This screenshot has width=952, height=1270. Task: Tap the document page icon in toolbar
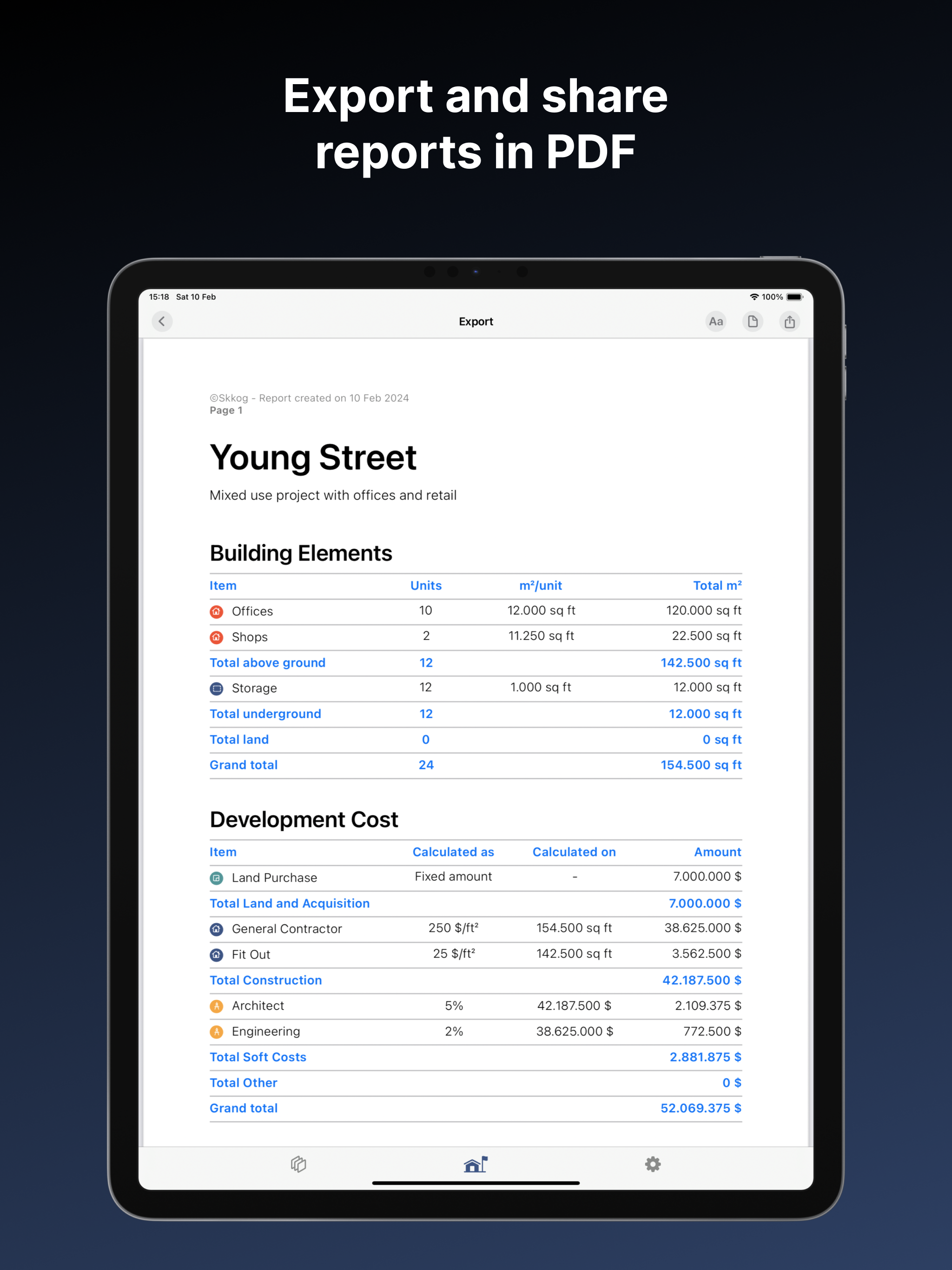(753, 321)
